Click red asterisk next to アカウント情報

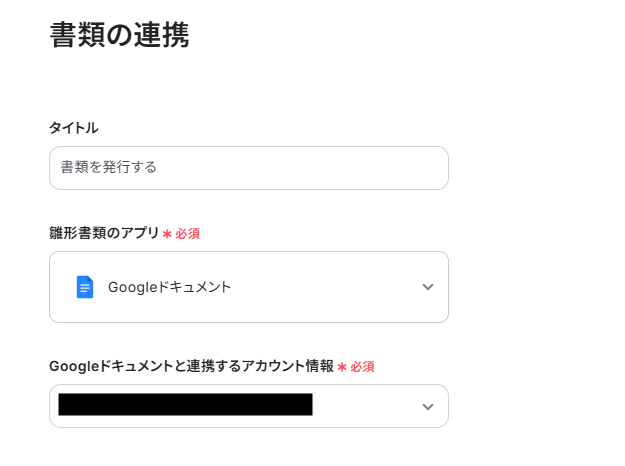pyautogui.click(x=342, y=367)
